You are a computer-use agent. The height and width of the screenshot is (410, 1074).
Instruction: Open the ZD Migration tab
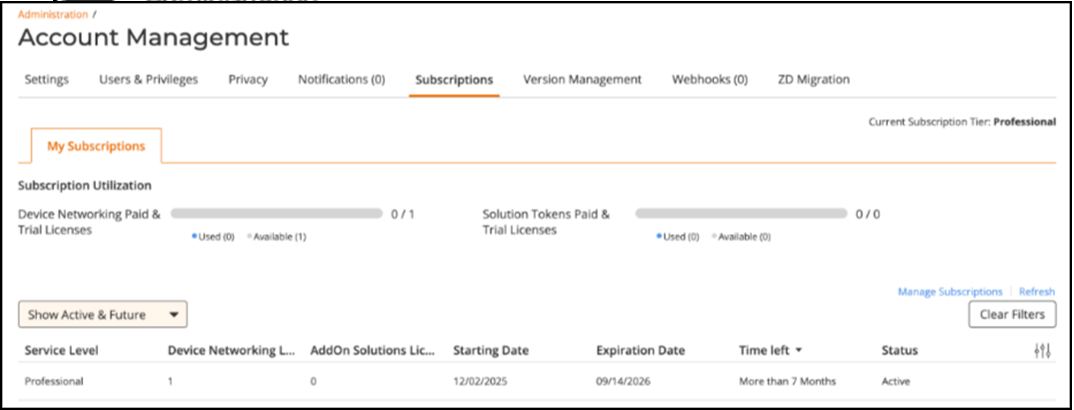(813, 80)
